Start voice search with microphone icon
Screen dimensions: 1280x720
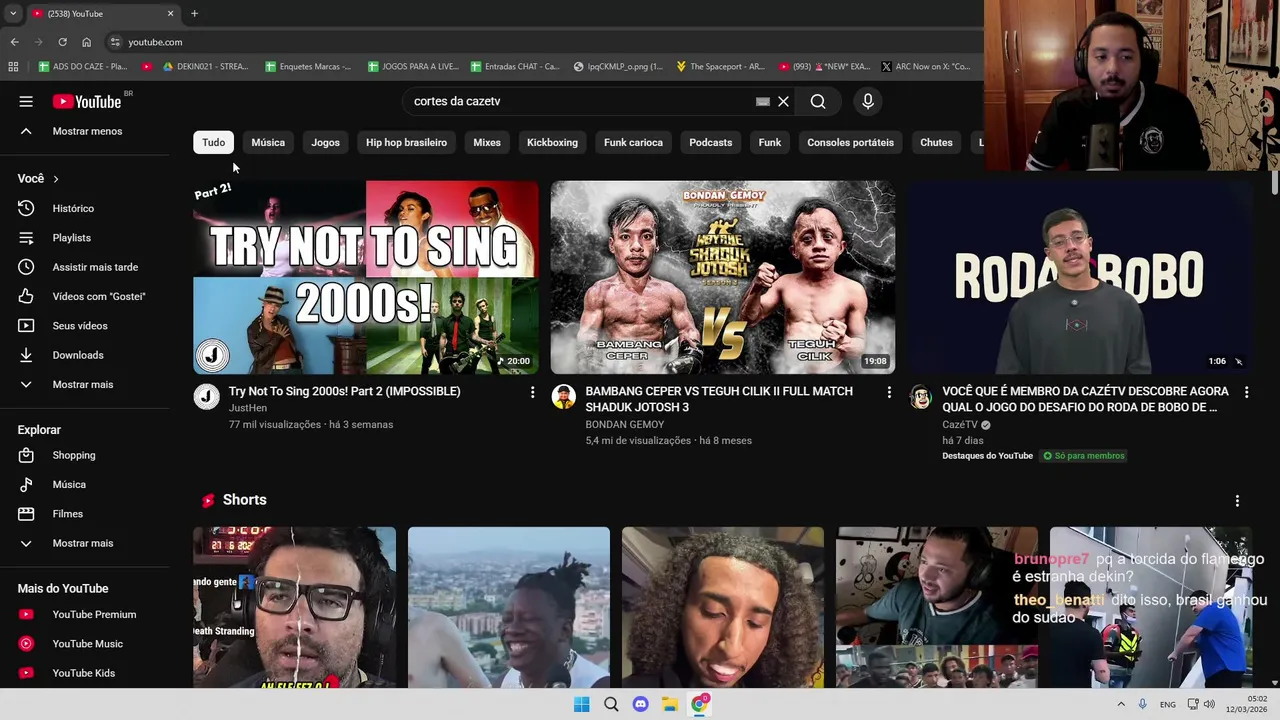point(868,101)
